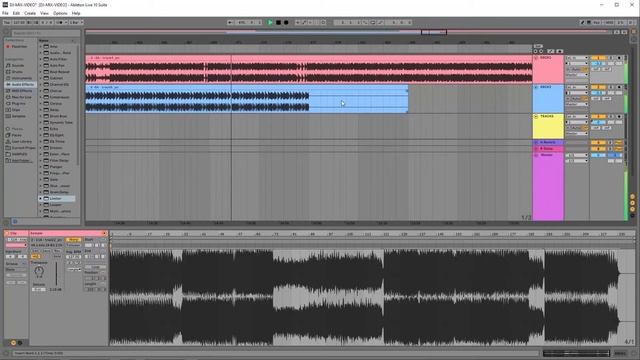
Task: Expand the Compressor device folder
Action: [41, 97]
